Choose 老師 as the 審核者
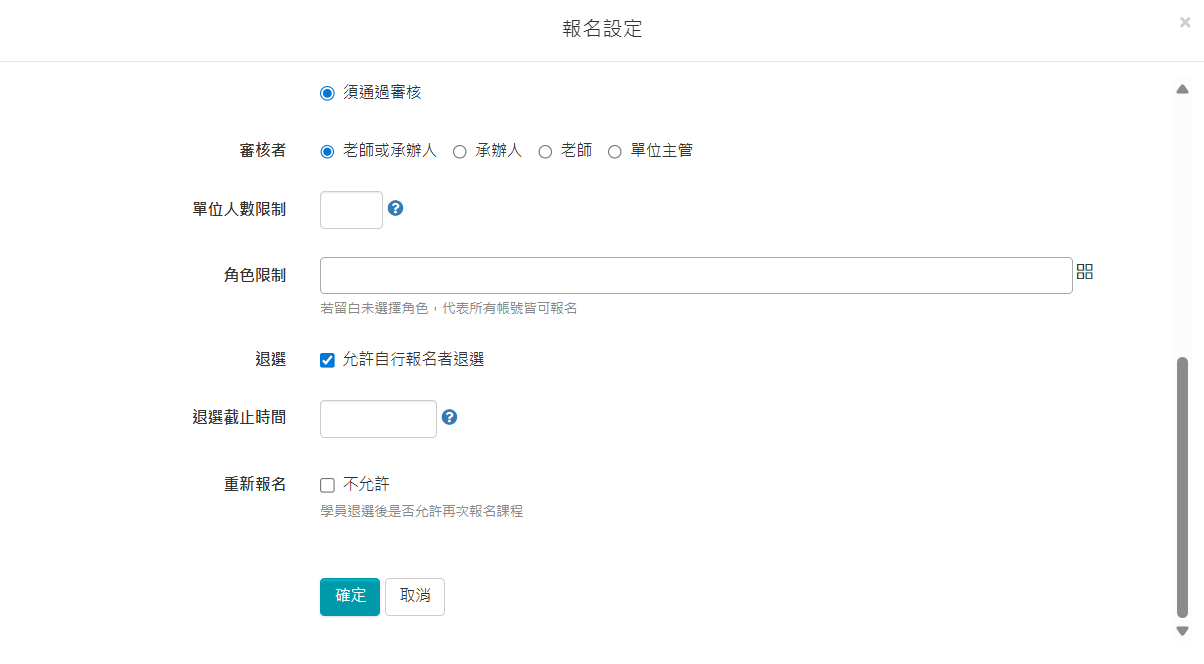This screenshot has width=1204, height=664. 545,150
